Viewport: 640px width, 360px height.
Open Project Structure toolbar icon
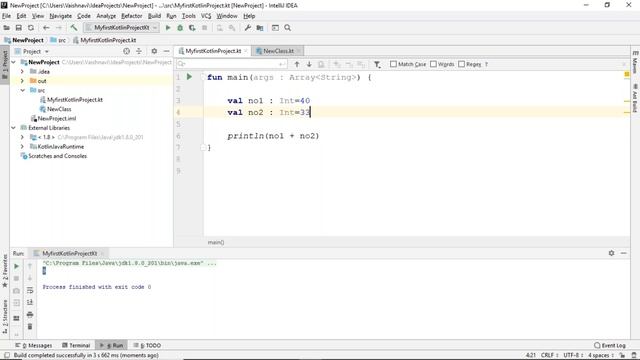coord(260,28)
